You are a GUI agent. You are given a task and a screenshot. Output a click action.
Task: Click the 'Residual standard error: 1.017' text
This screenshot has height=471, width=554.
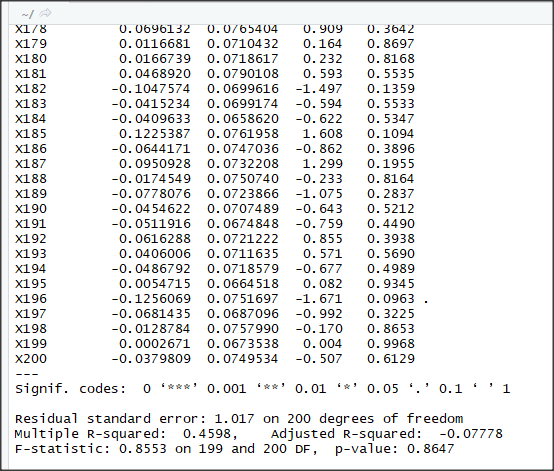(134, 419)
